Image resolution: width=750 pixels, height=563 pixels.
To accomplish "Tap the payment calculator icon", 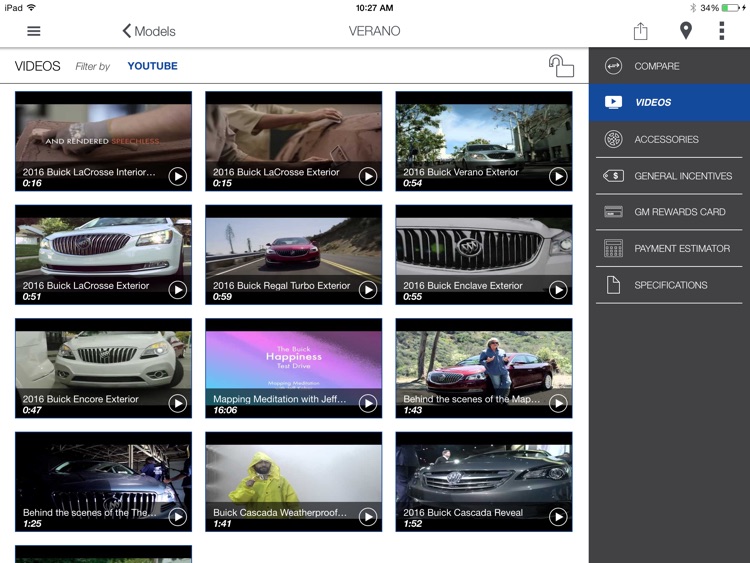I will tap(613, 249).
